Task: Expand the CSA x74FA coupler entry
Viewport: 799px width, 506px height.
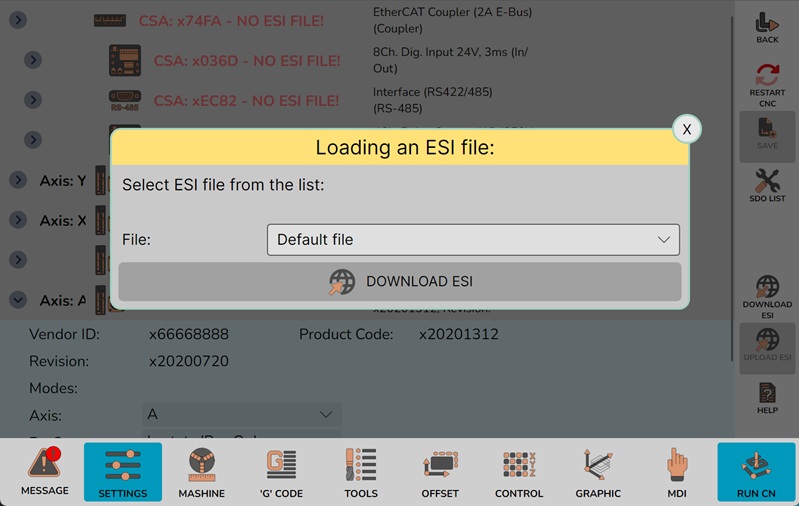Action: point(18,20)
